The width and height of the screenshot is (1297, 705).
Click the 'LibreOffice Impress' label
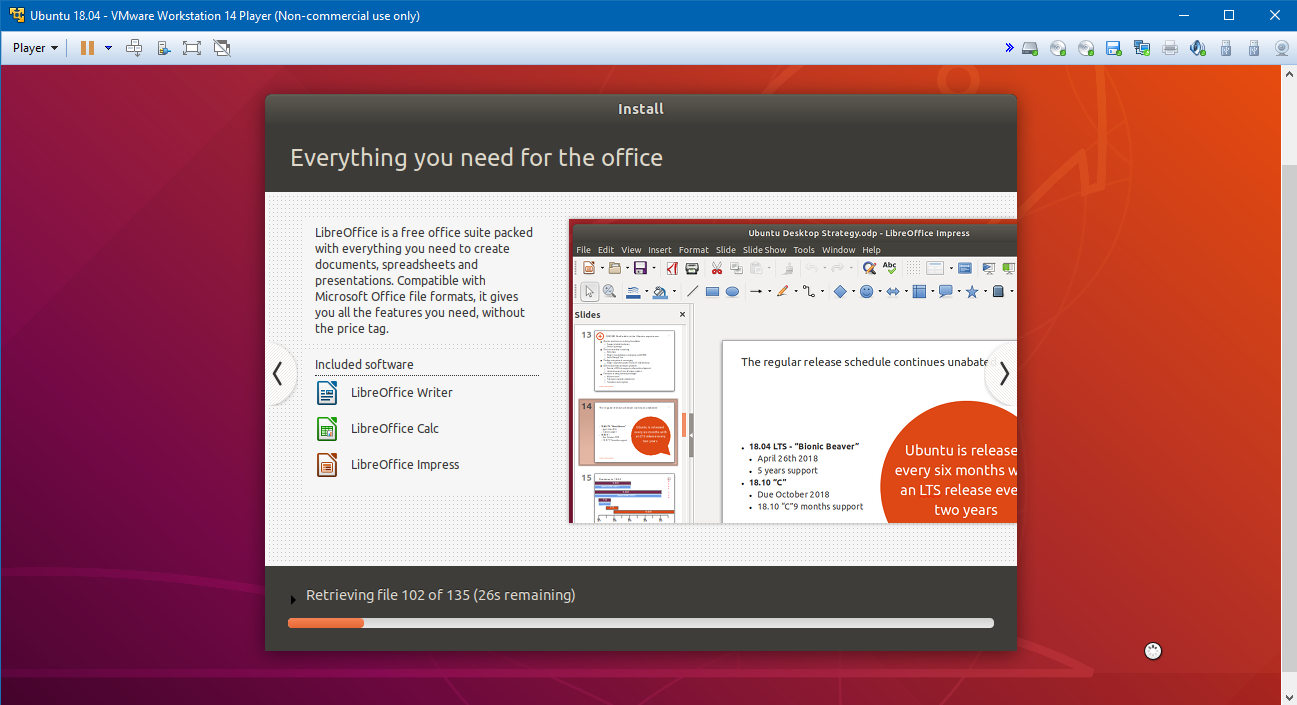(405, 465)
